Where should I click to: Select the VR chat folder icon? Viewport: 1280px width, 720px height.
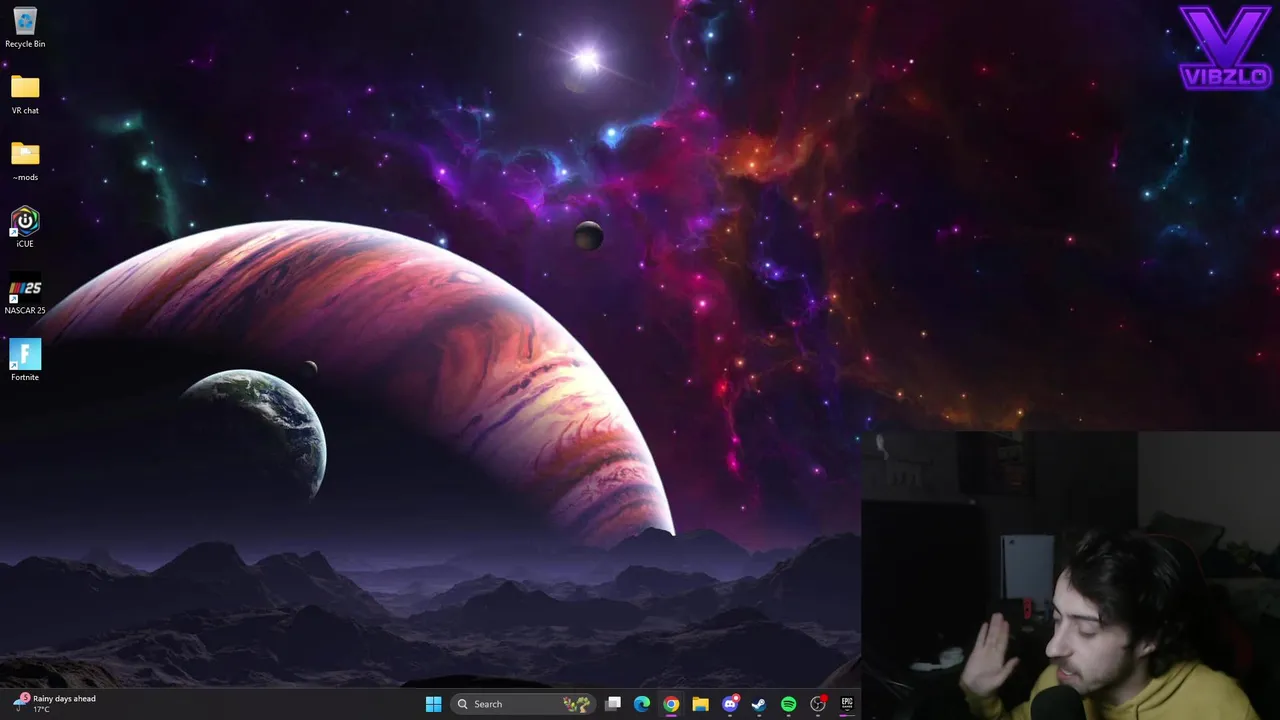click(x=25, y=95)
